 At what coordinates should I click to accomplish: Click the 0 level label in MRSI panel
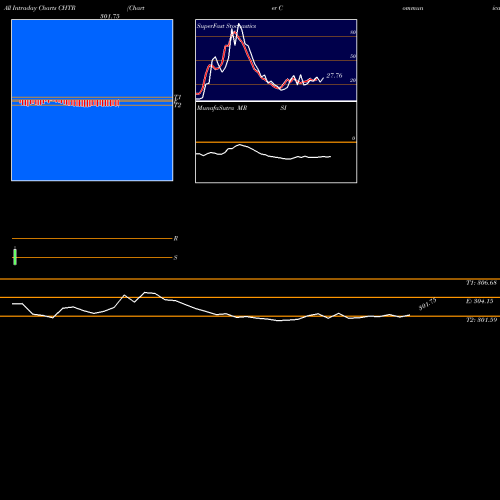(353, 138)
